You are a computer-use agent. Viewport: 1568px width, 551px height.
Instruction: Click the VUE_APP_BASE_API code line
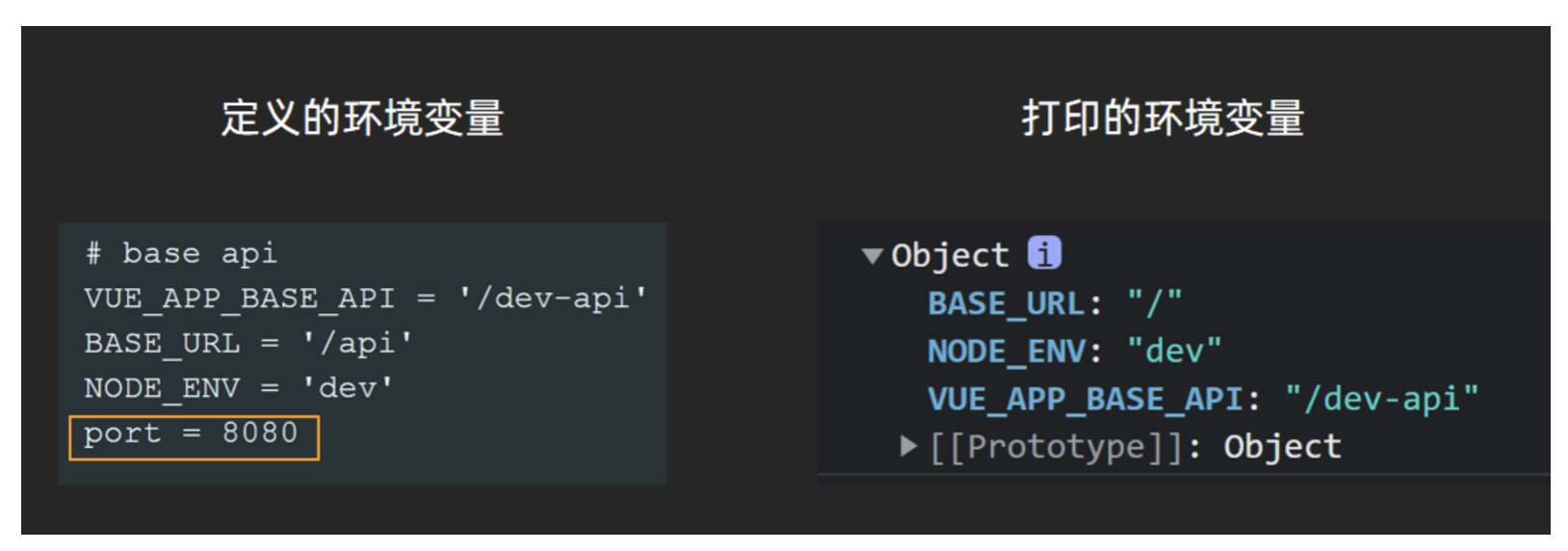pos(365,298)
